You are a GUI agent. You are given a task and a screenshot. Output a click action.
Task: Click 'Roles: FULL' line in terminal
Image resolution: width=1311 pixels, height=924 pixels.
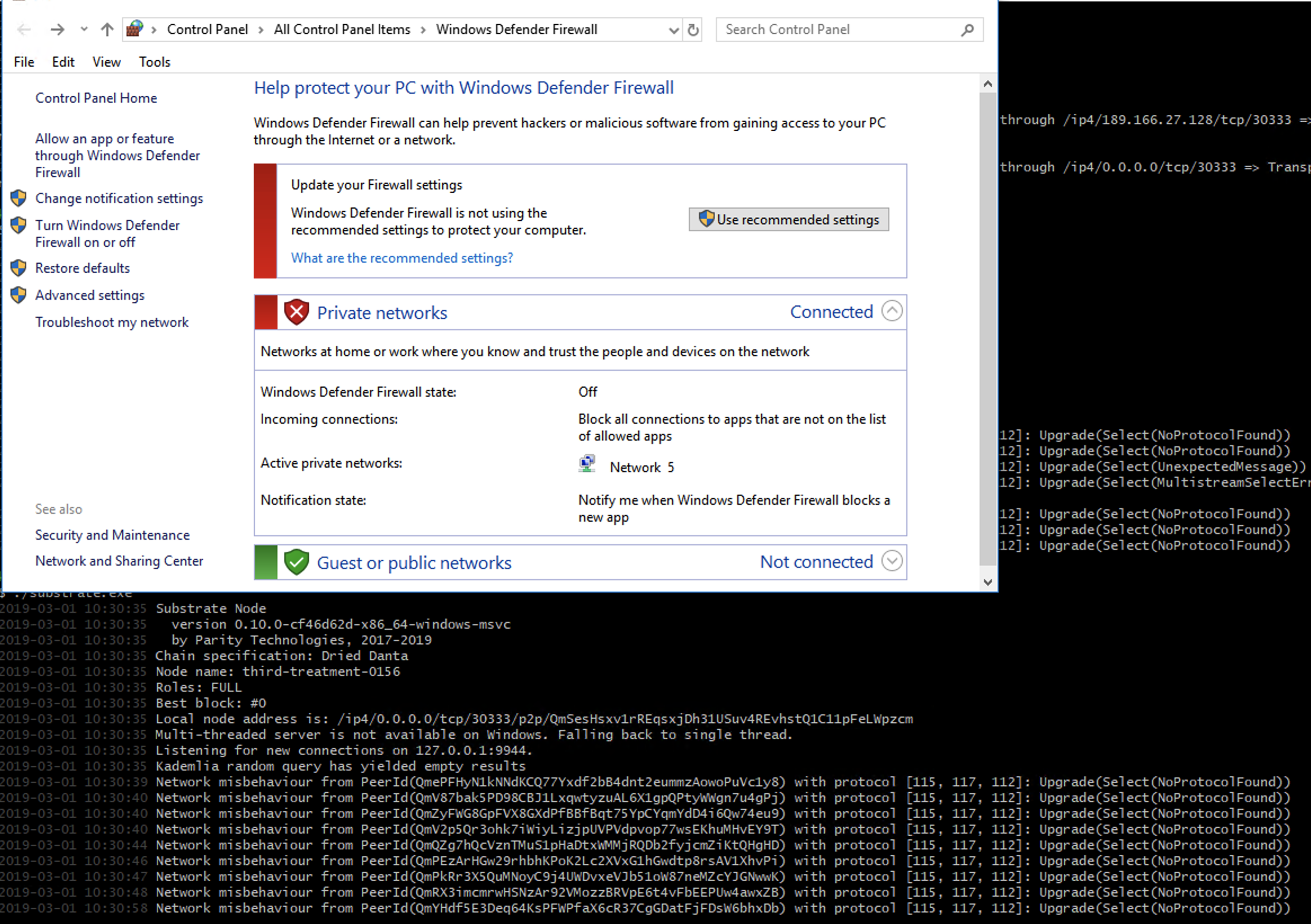[x=199, y=687]
